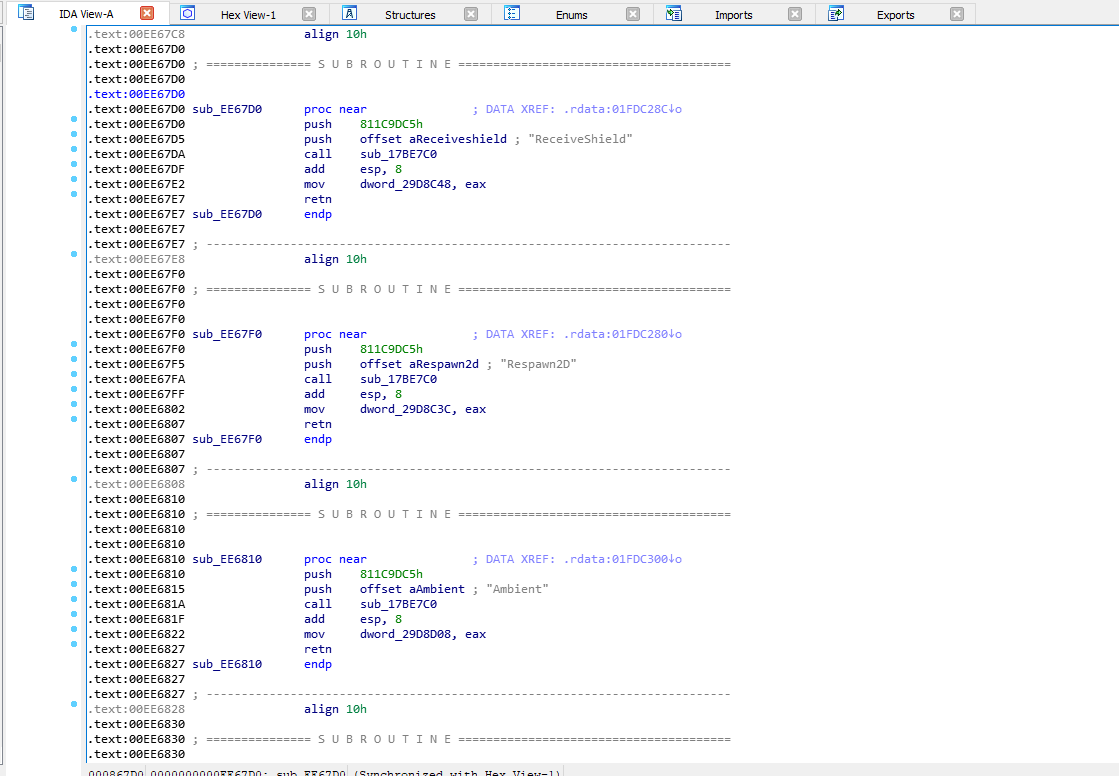
Task: Click constant 811C9DC5h at address 00EE67D0
Action: click(391, 124)
